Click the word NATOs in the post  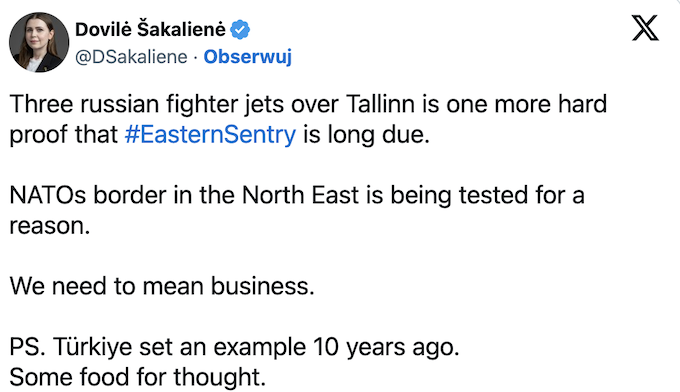pyautogui.click(x=48, y=195)
